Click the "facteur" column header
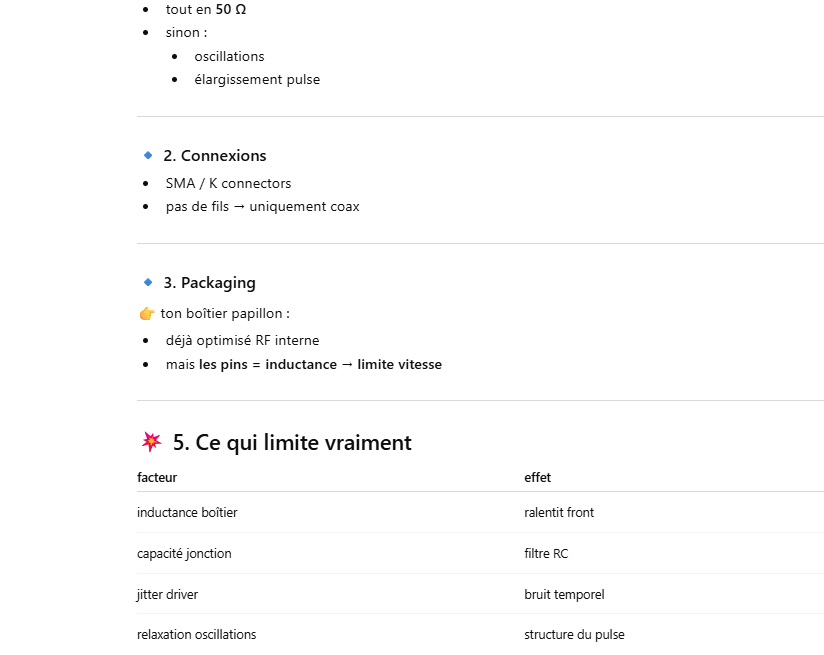824x655 pixels. 157,478
